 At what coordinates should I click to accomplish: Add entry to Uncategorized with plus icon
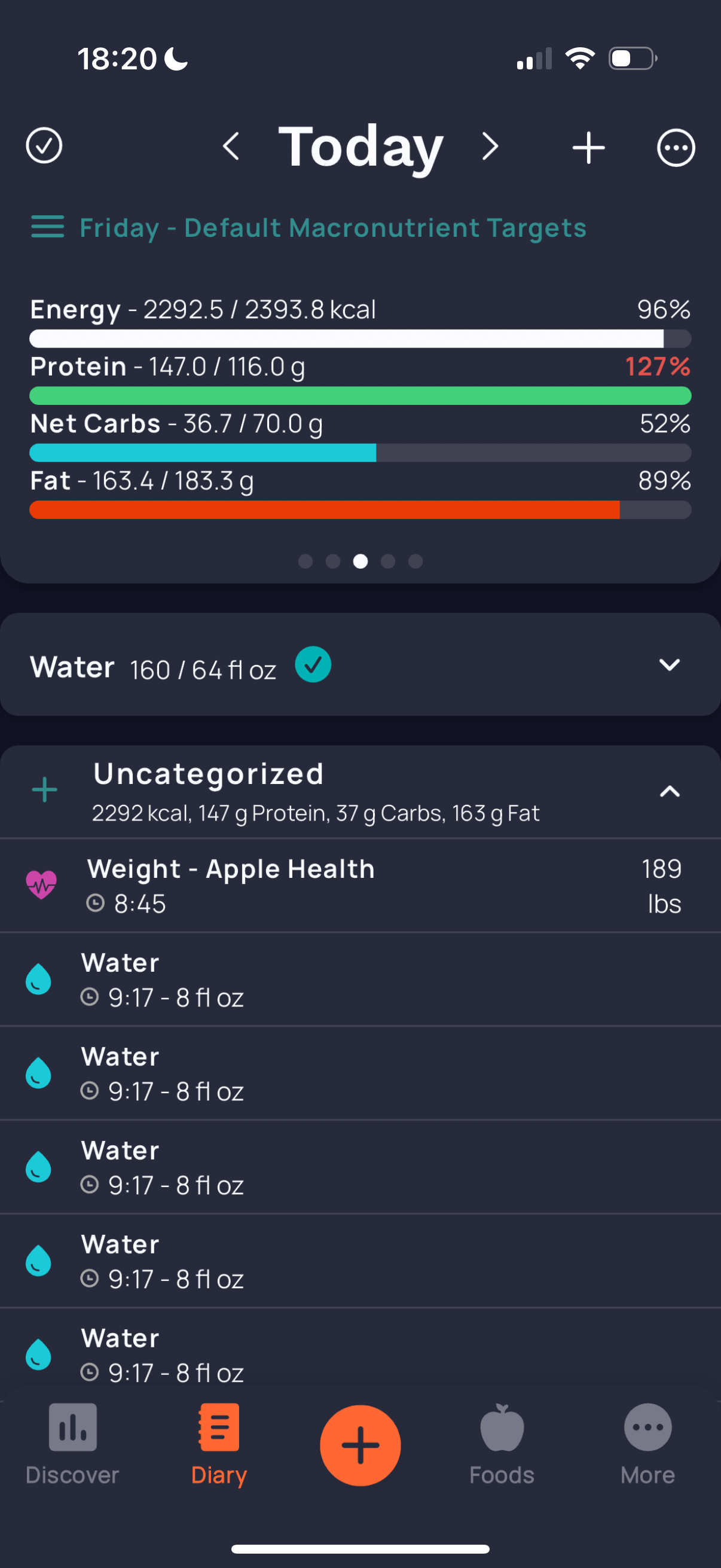(x=44, y=790)
